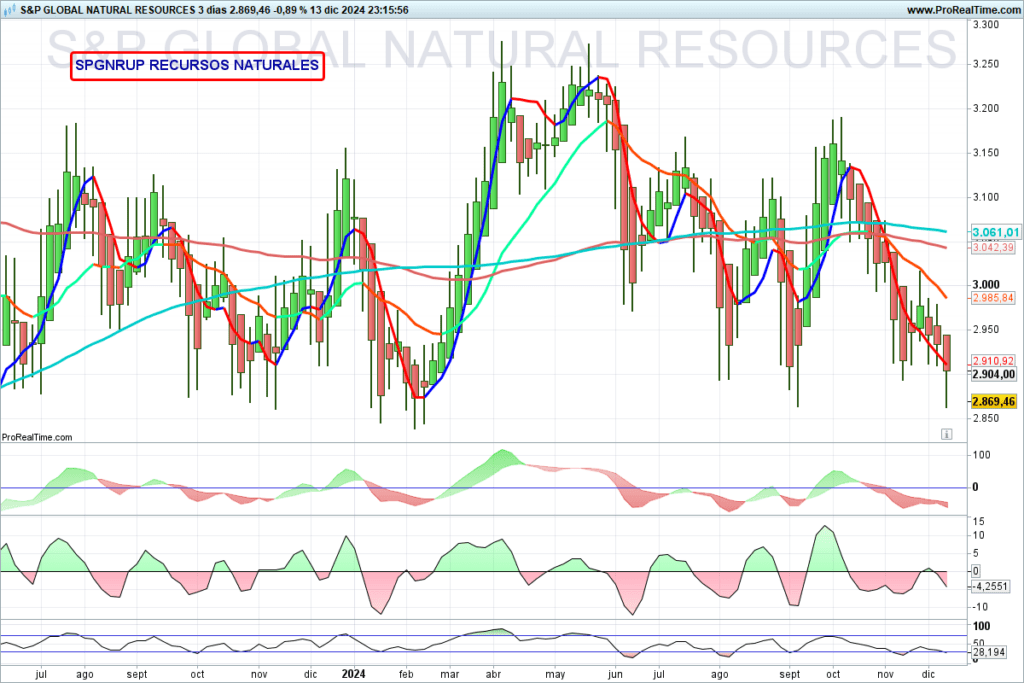Screen dimensions: 1024x683
Task: Click the 'jun' label on the time axis
Action: coord(615,674)
